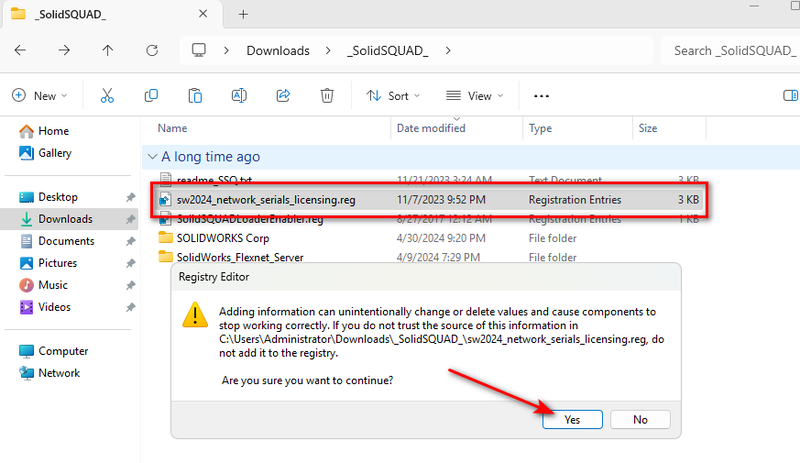Open Gallery in navigation pane
Image resolution: width=800 pixels, height=463 pixels.
45,153
